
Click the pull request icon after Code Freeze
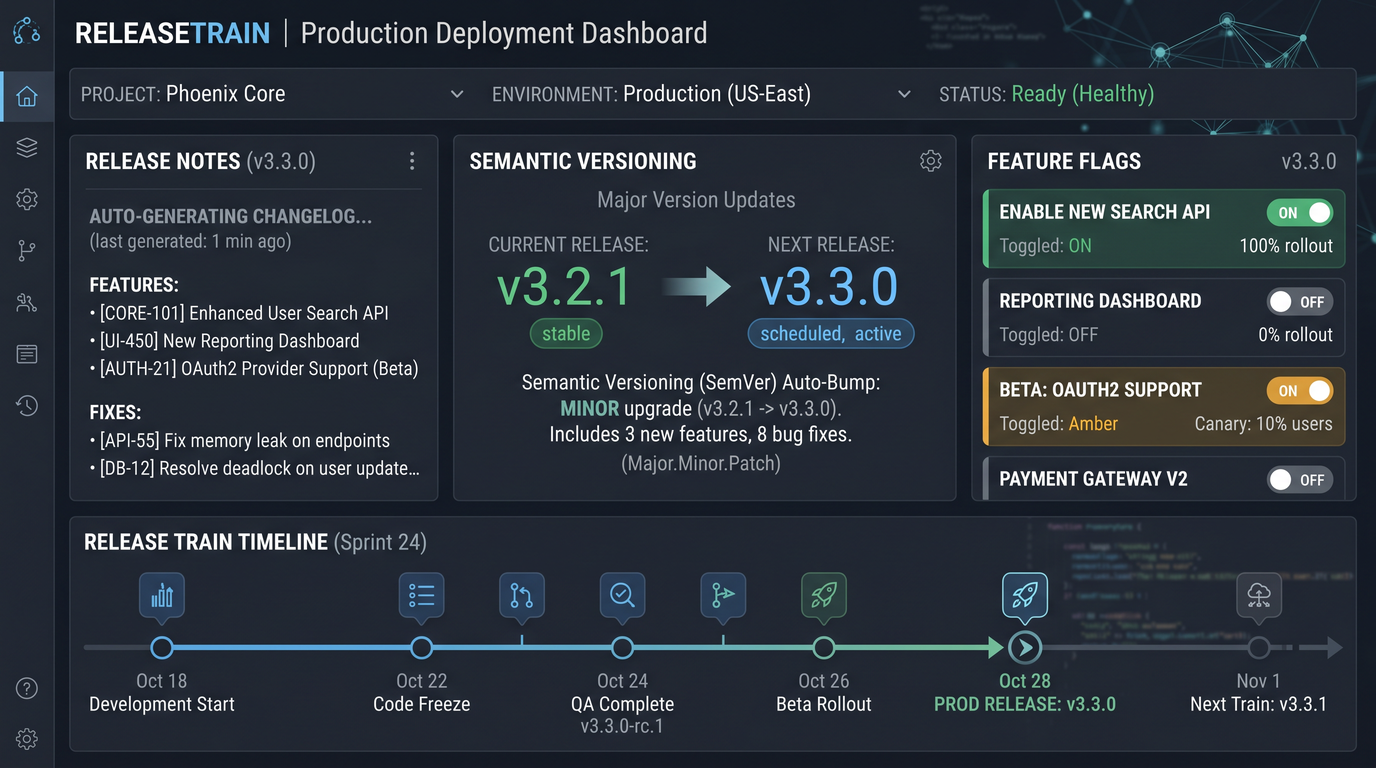click(522, 596)
